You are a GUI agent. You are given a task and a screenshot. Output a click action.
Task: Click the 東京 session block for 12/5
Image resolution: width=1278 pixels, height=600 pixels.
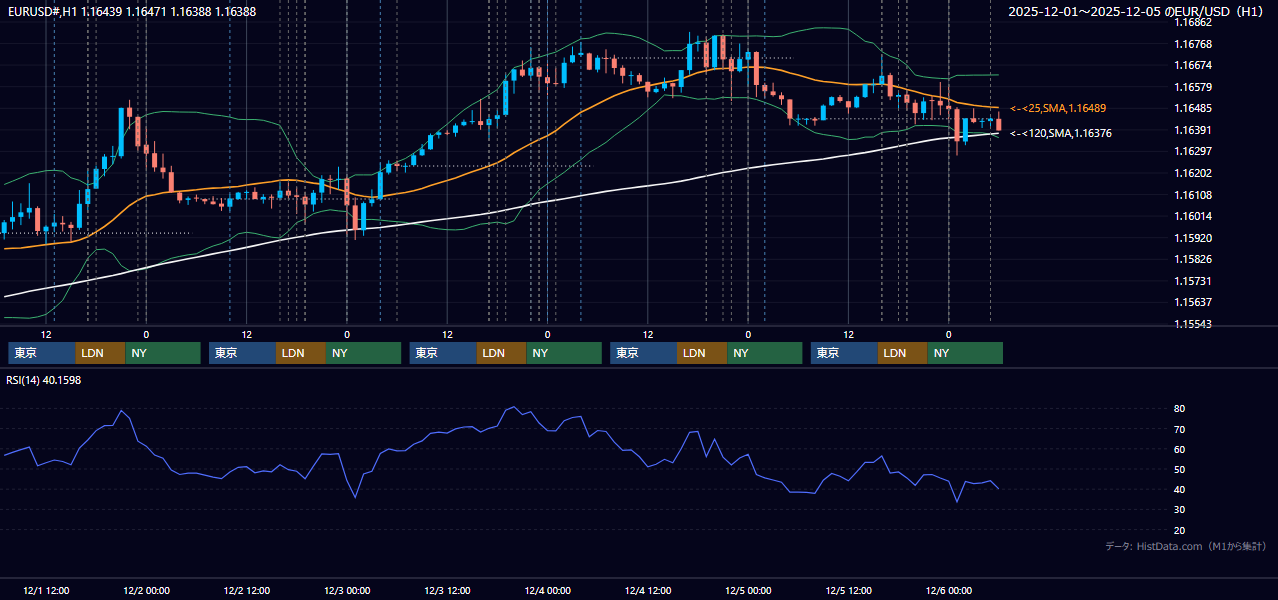[844, 353]
